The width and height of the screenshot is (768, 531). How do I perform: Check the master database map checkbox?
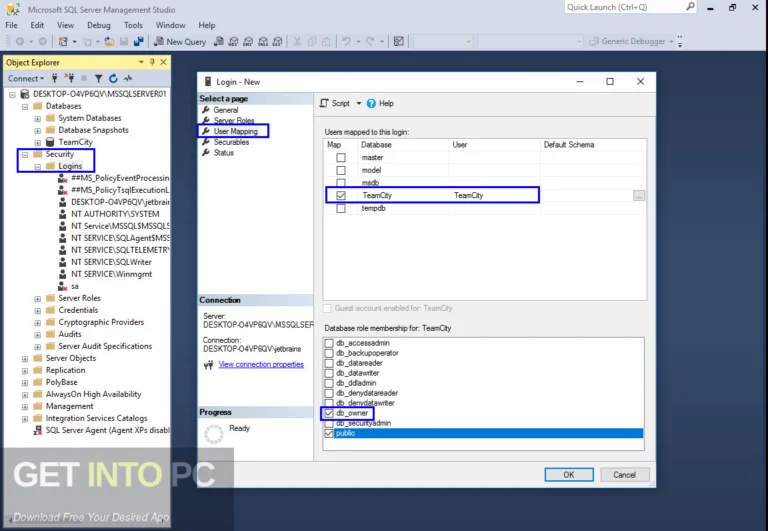341,158
